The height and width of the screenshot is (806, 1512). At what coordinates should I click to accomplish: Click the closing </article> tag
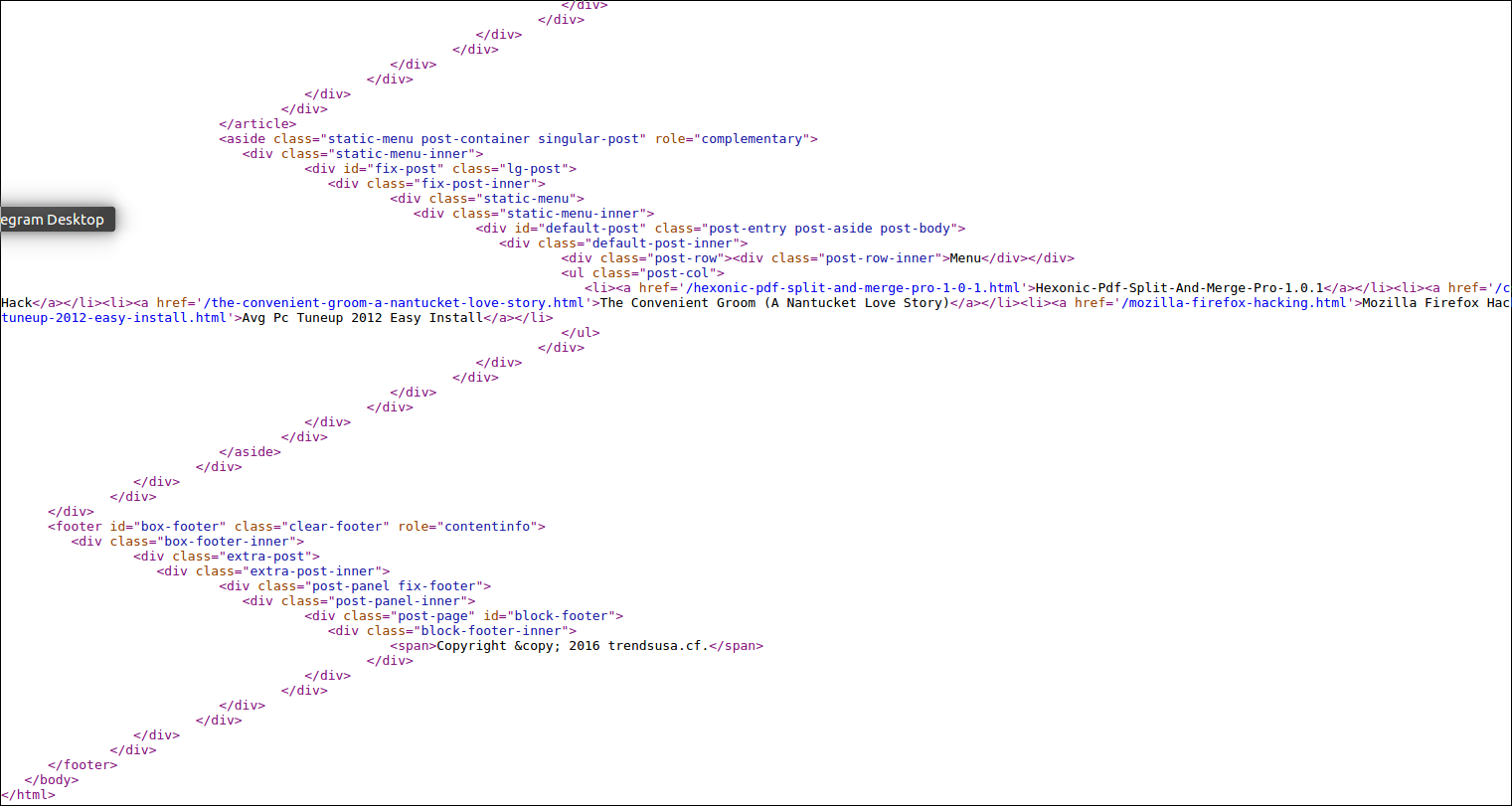coord(257,124)
